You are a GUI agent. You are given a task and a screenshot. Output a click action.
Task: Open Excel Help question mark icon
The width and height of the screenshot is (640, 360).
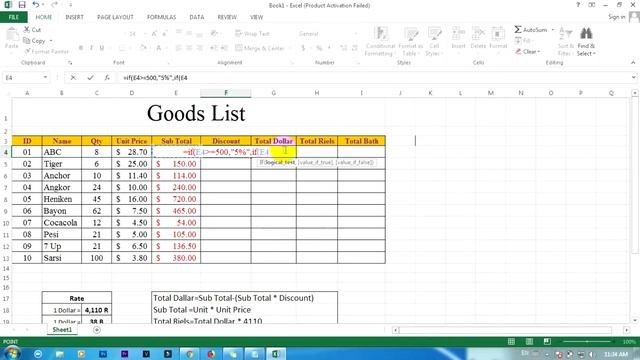[578, 5]
